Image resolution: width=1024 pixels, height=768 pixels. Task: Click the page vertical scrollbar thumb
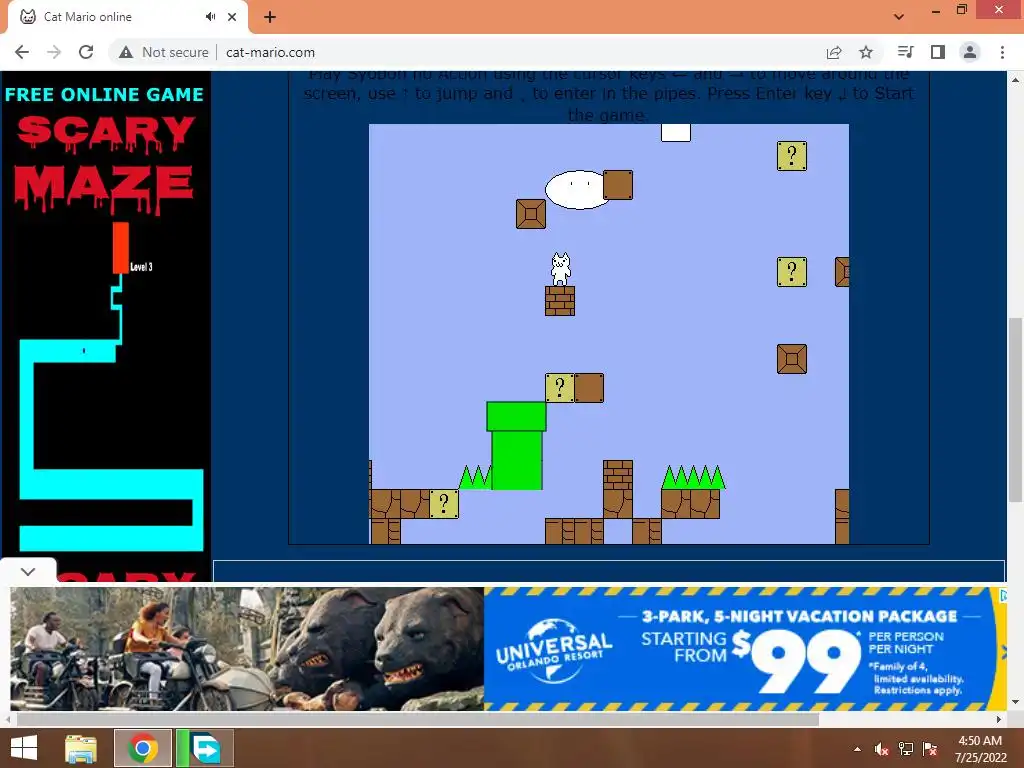tap(1015, 409)
